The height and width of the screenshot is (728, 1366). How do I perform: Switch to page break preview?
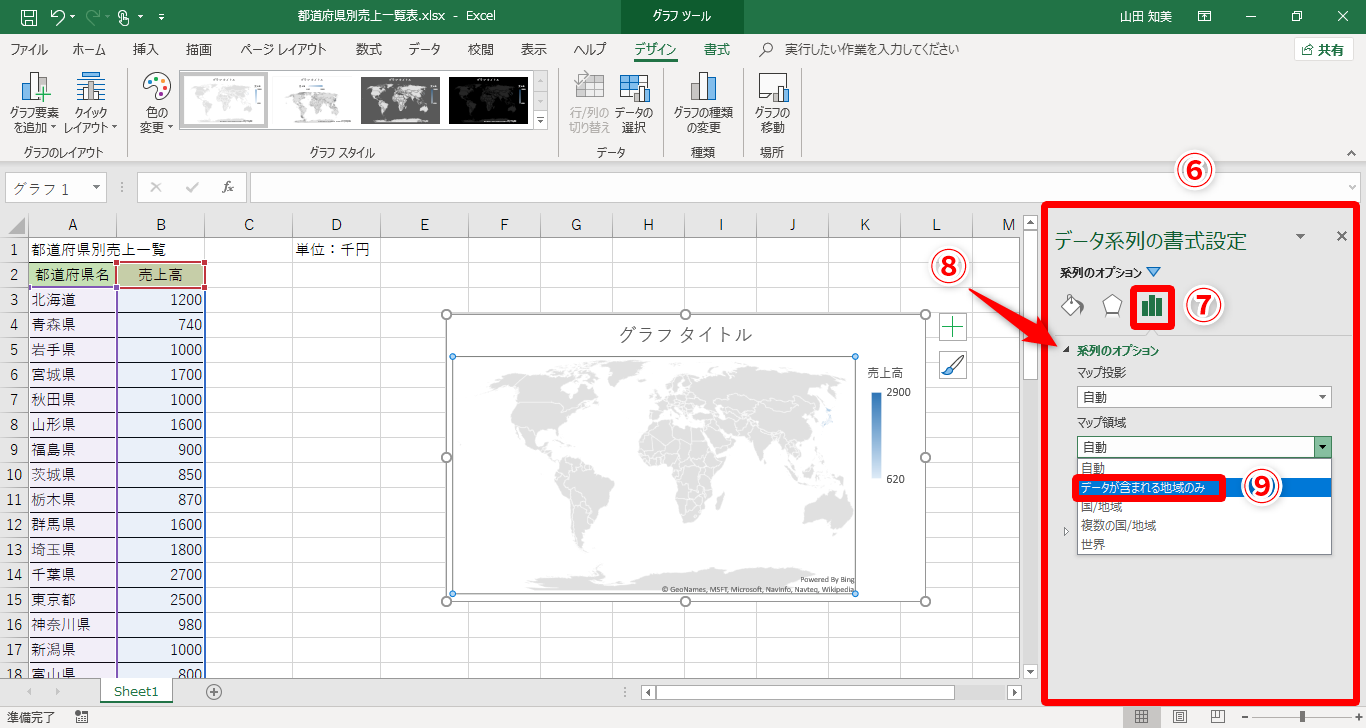pyautogui.click(x=1217, y=717)
